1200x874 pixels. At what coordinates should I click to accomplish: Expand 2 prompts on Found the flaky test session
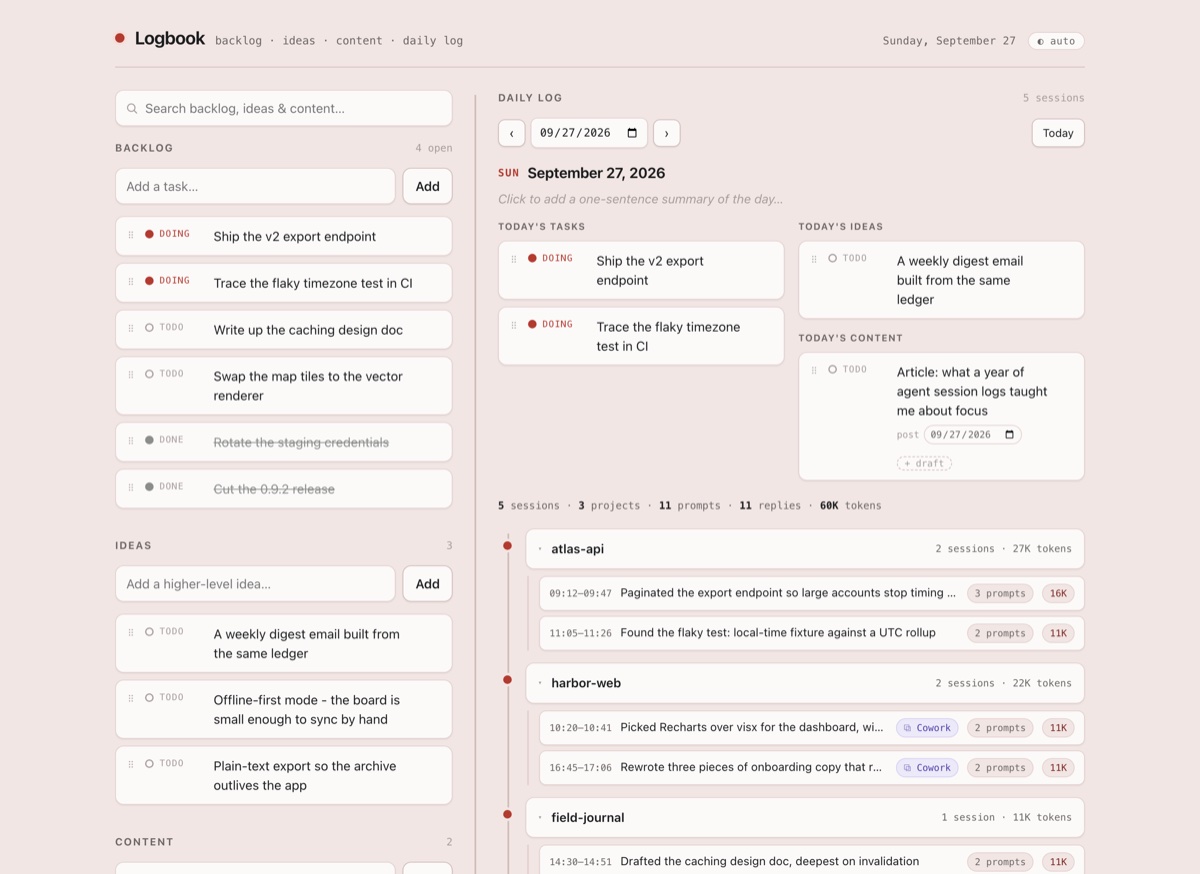click(x=1000, y=633)
